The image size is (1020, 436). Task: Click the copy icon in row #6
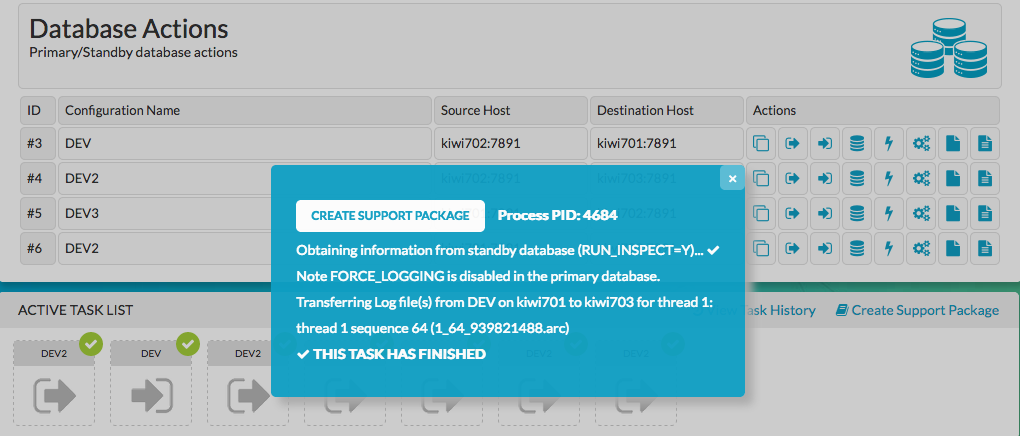[760, 249]
